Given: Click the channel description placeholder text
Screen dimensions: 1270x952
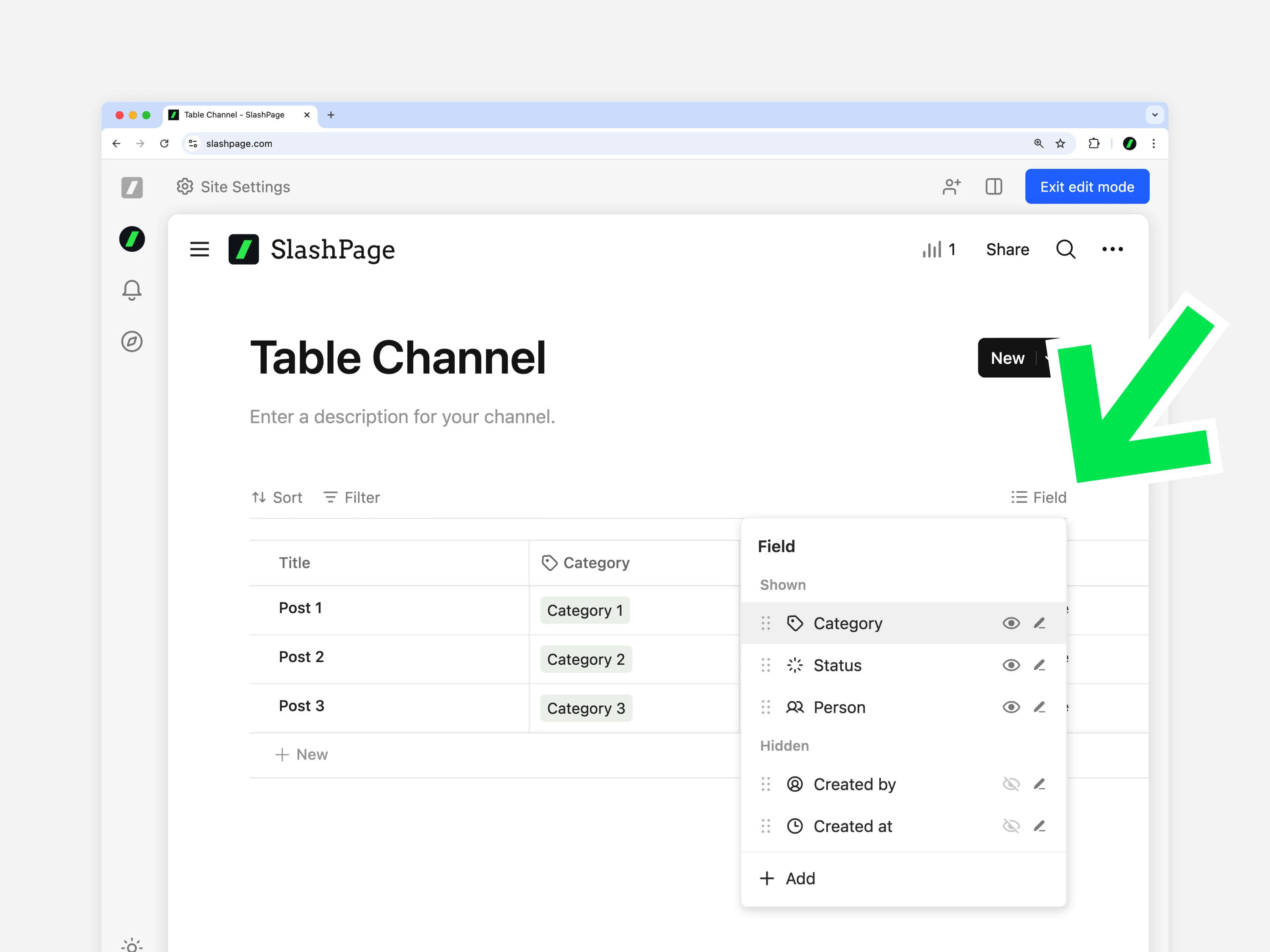Looking at the screenshot, I should 403,417.
